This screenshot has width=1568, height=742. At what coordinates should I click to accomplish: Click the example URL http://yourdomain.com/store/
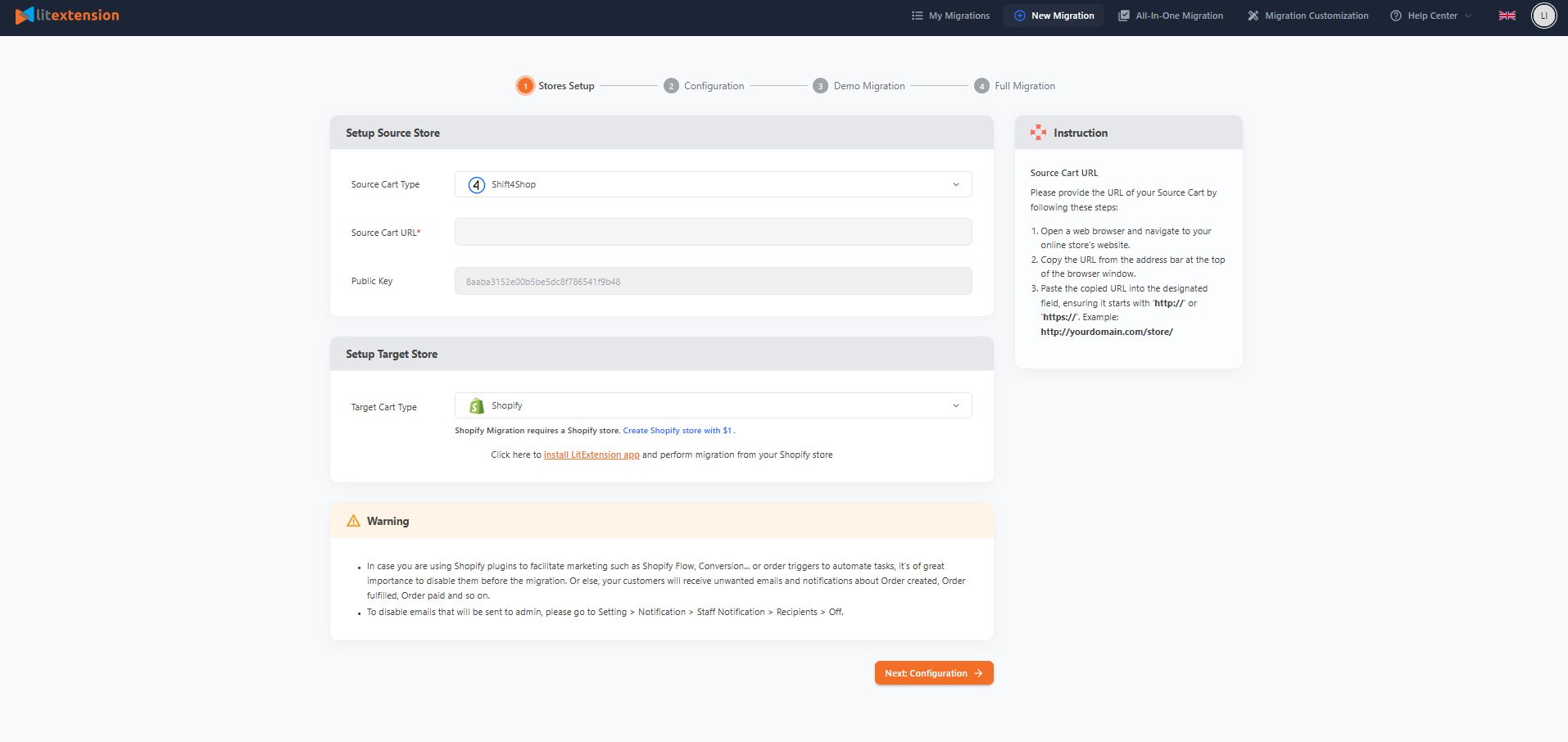(1107, 332)
